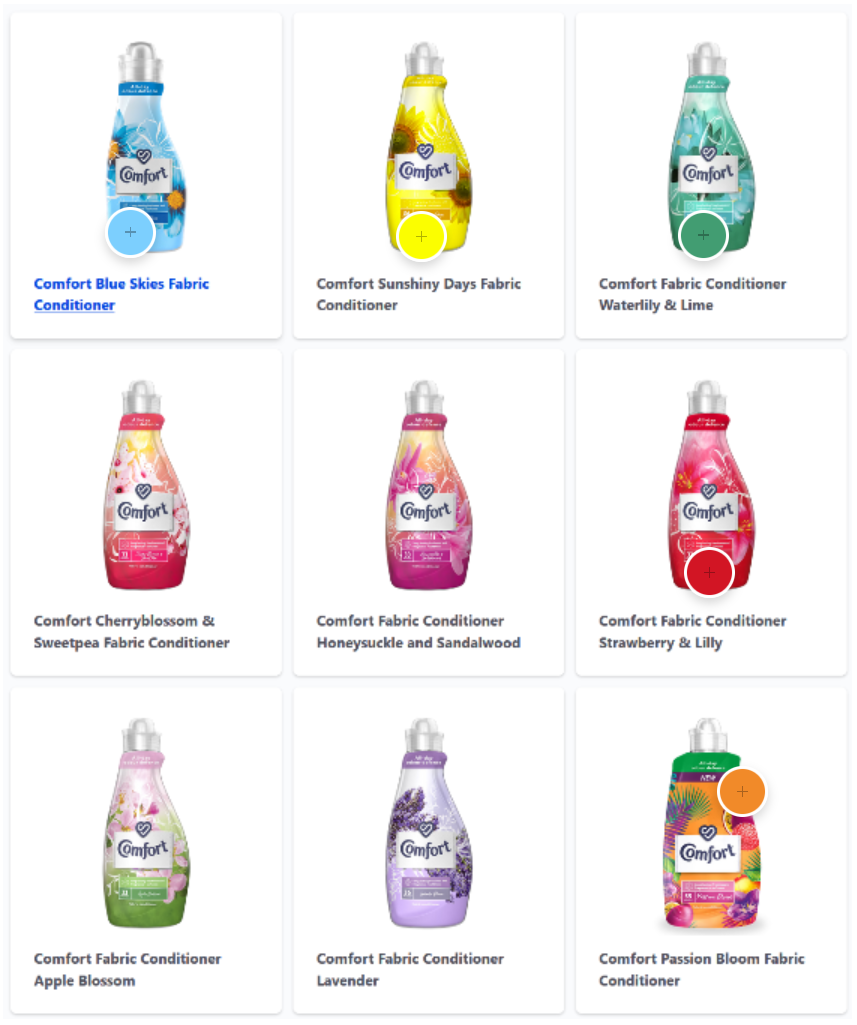This screenshot has width=857, height=1025.
Task: Click the orange plus hotspot on Passion Bloom bottle
Action: (x=742, y=792)
